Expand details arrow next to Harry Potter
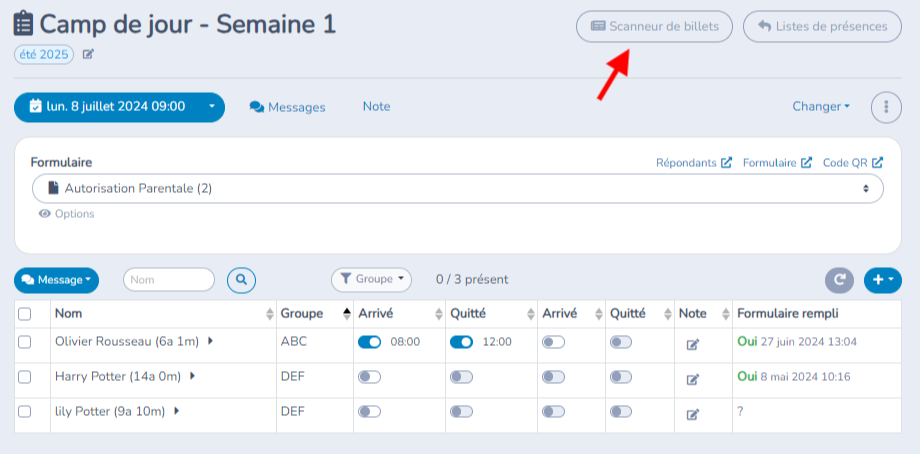Image resolution: width=920 pixels, height=455 pixels. [192, 376]
